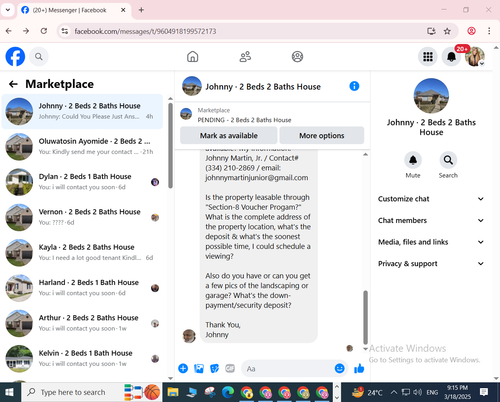
Task: Choose a GIF from the composer
Action: 230,368
